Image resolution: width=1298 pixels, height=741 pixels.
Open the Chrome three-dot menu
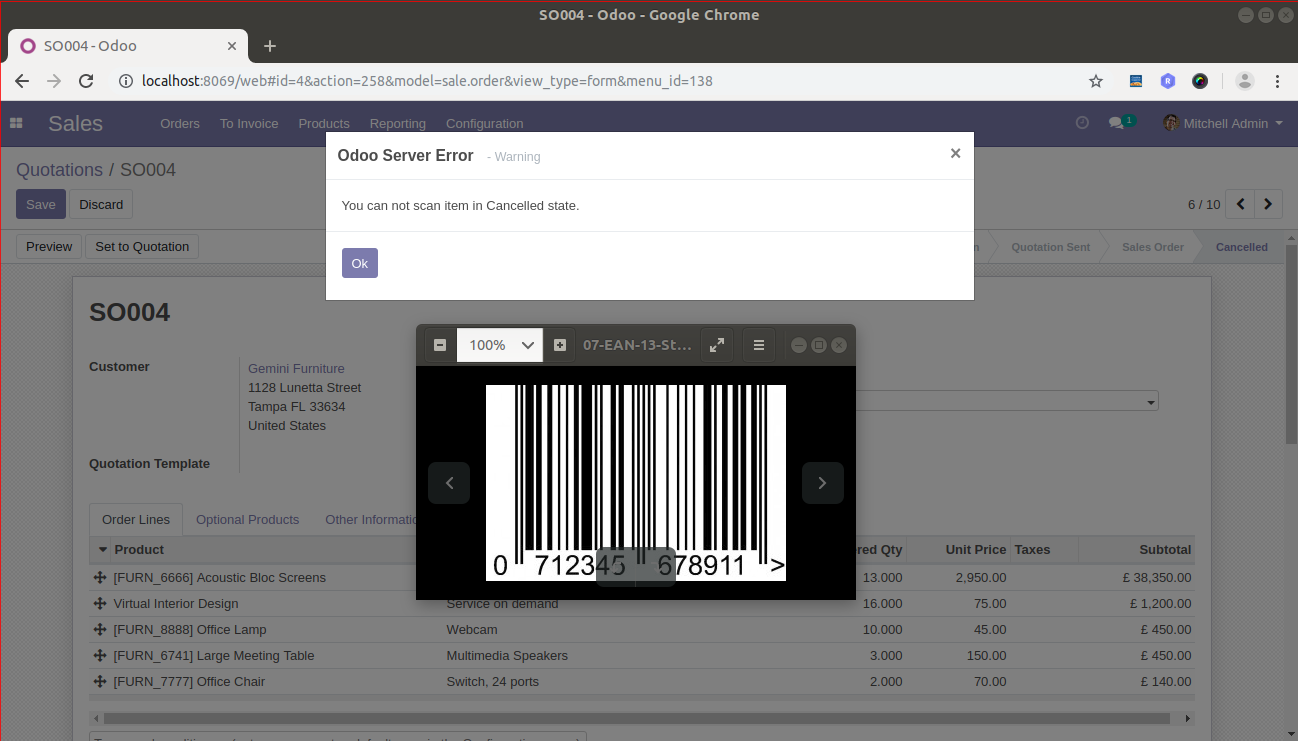coord(1277,81)
